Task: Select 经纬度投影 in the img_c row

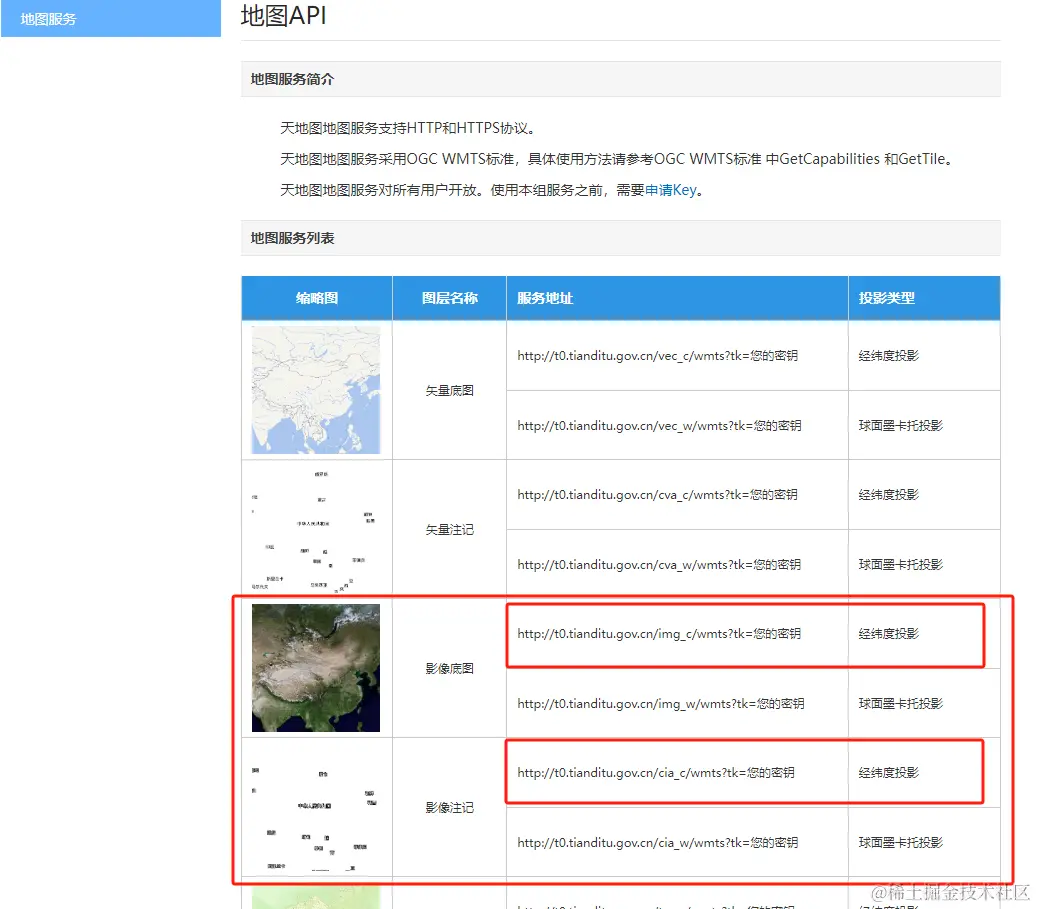Action: tap(888, 634)
